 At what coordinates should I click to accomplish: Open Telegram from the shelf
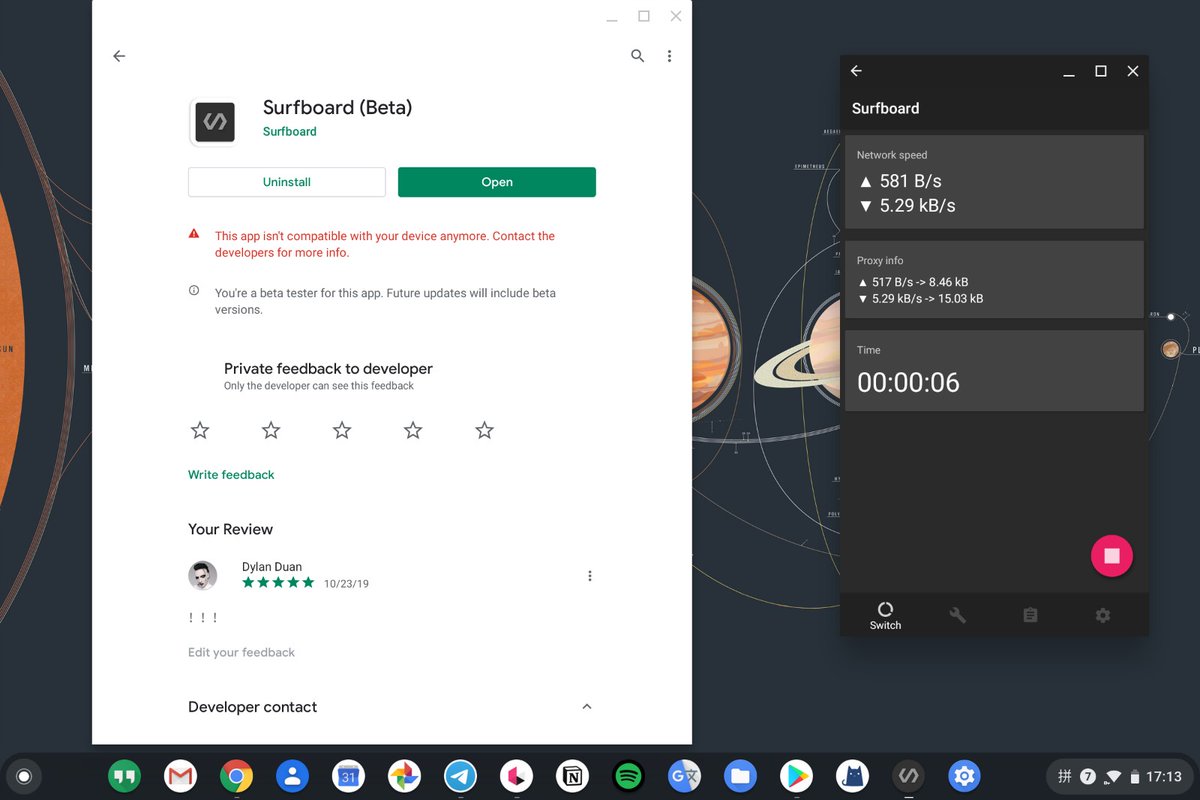460,776
